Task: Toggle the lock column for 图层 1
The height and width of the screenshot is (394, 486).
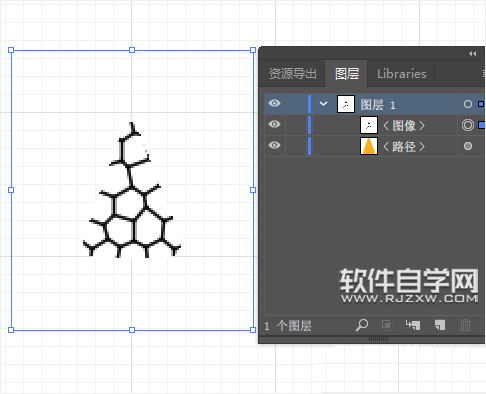Action: (x=296, y=104)
